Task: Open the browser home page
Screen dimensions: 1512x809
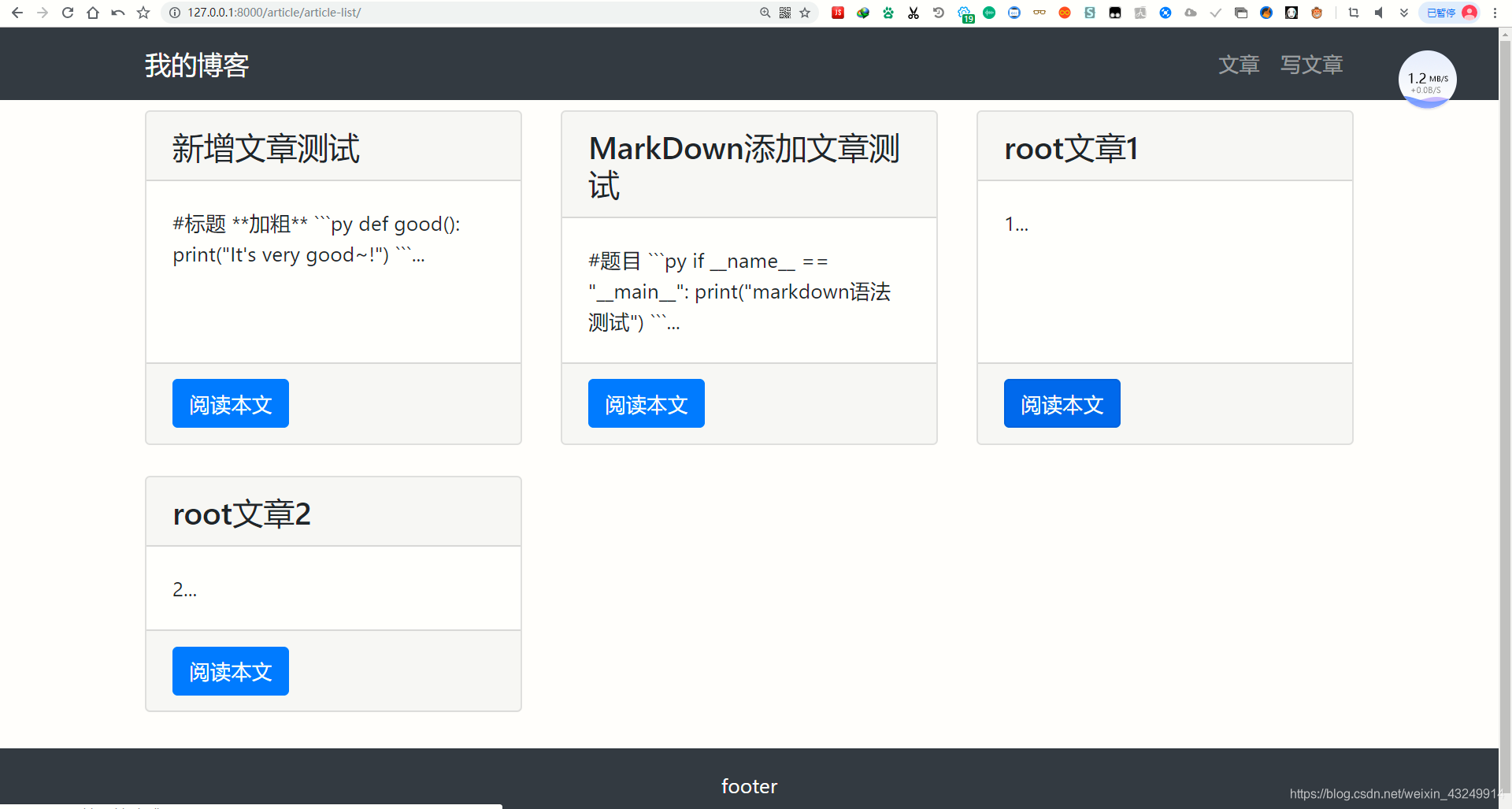Action: click(x=93, y=13)
